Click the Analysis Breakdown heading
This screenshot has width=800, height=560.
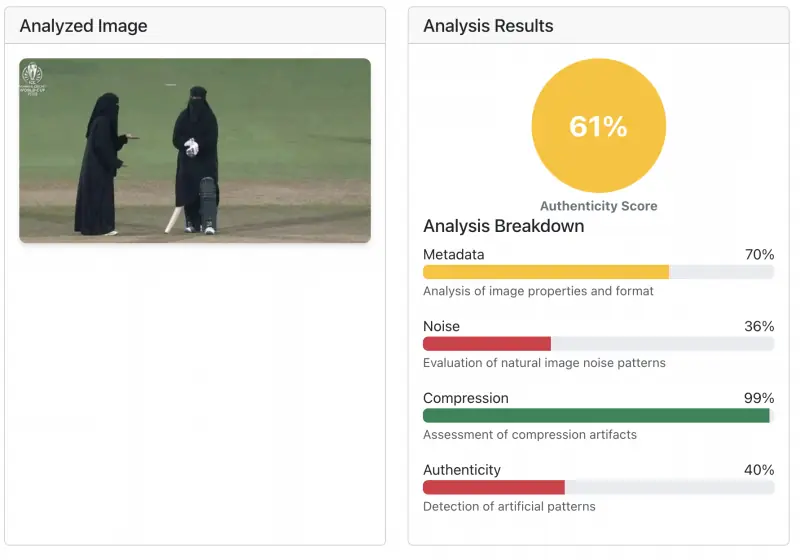point(503,226)
